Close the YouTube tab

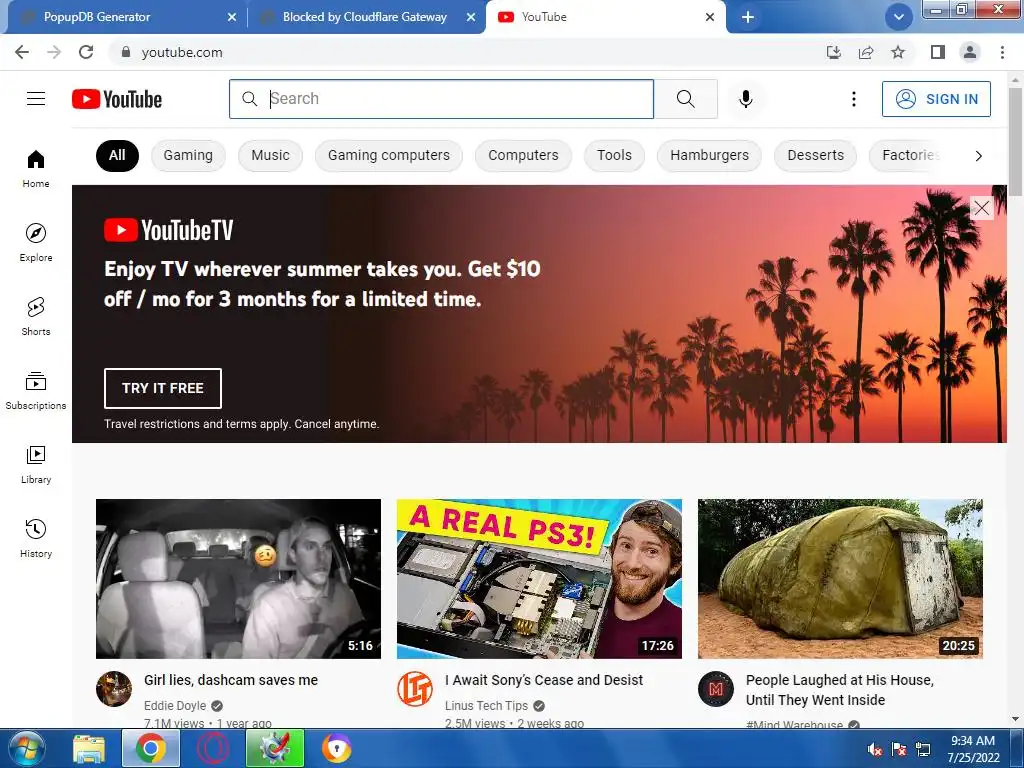coord(710,17)
